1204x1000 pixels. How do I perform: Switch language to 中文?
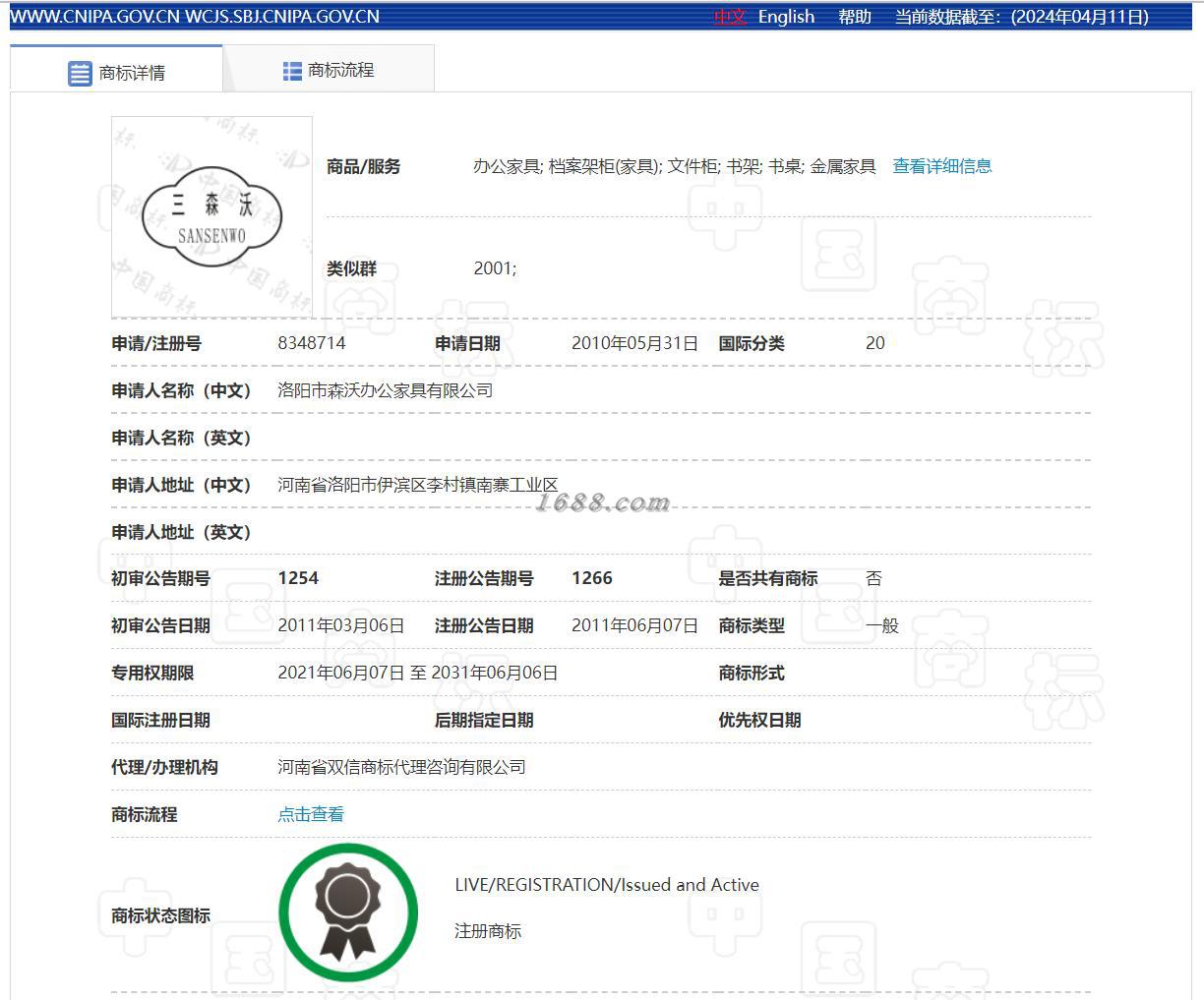click(730, 17)
